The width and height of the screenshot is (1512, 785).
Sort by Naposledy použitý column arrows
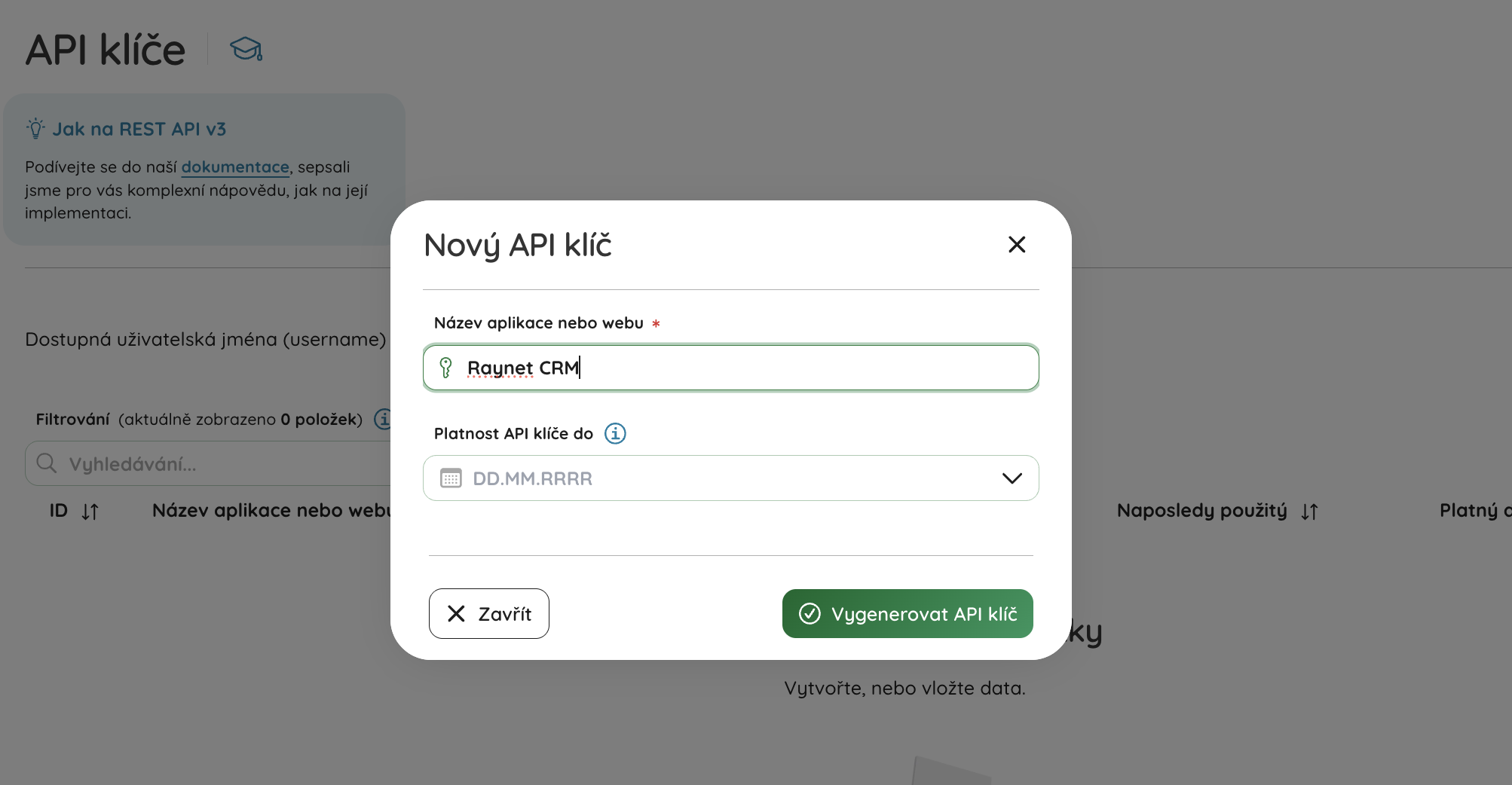click(x=1309, y=512)
